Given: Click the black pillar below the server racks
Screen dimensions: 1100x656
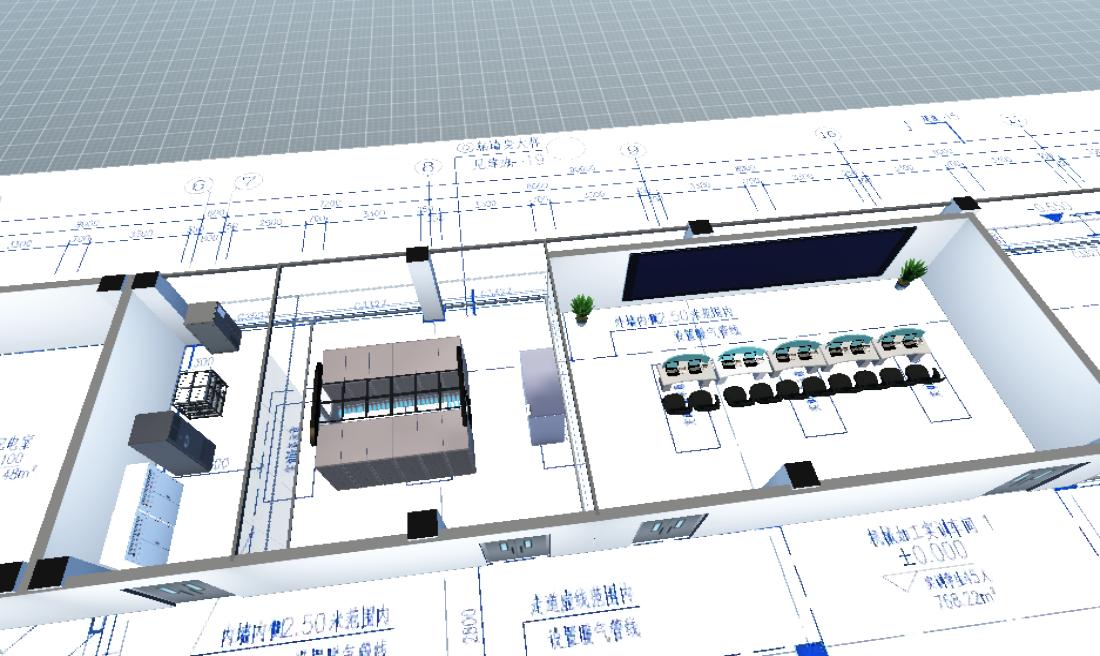Looking at the screenshot, I should click(x=423, y=523).
